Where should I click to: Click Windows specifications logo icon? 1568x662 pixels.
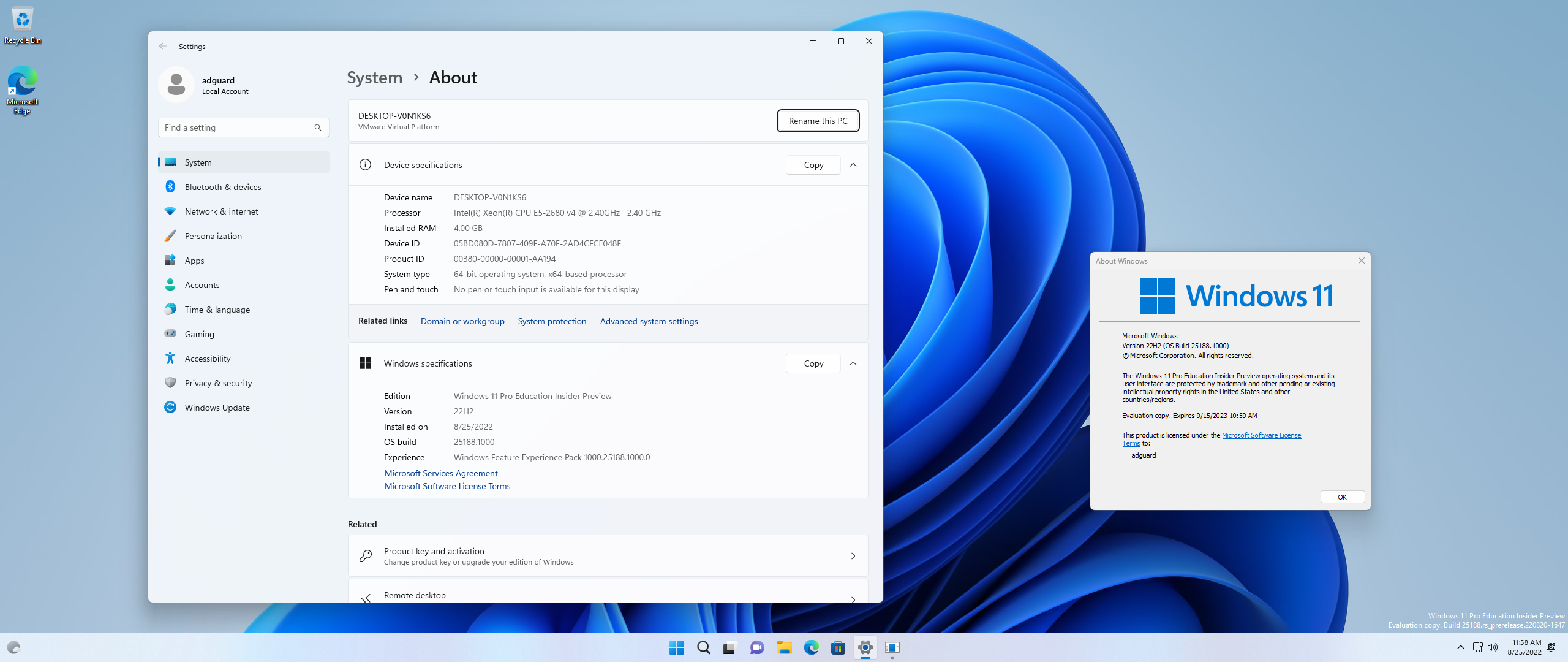pos(365,363)
